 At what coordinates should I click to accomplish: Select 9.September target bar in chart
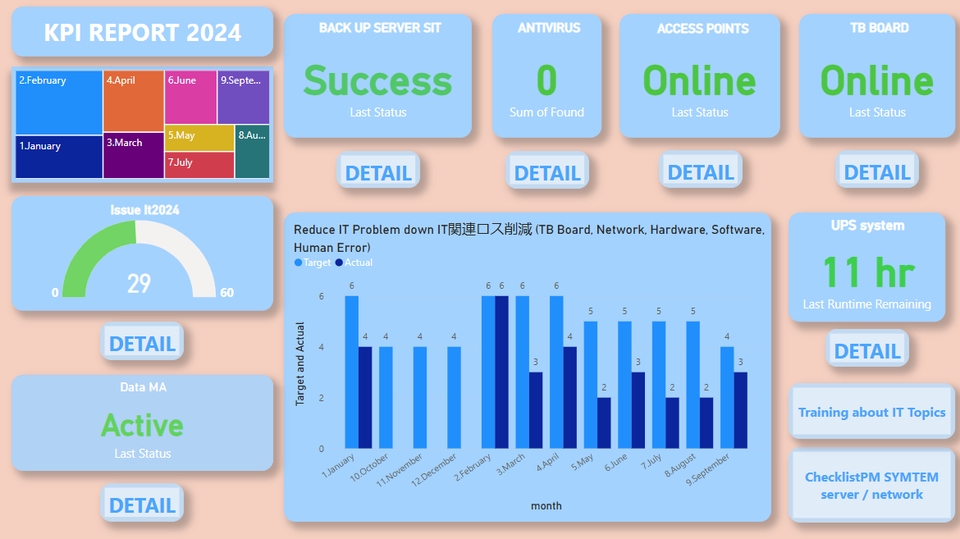coord(727,398)
